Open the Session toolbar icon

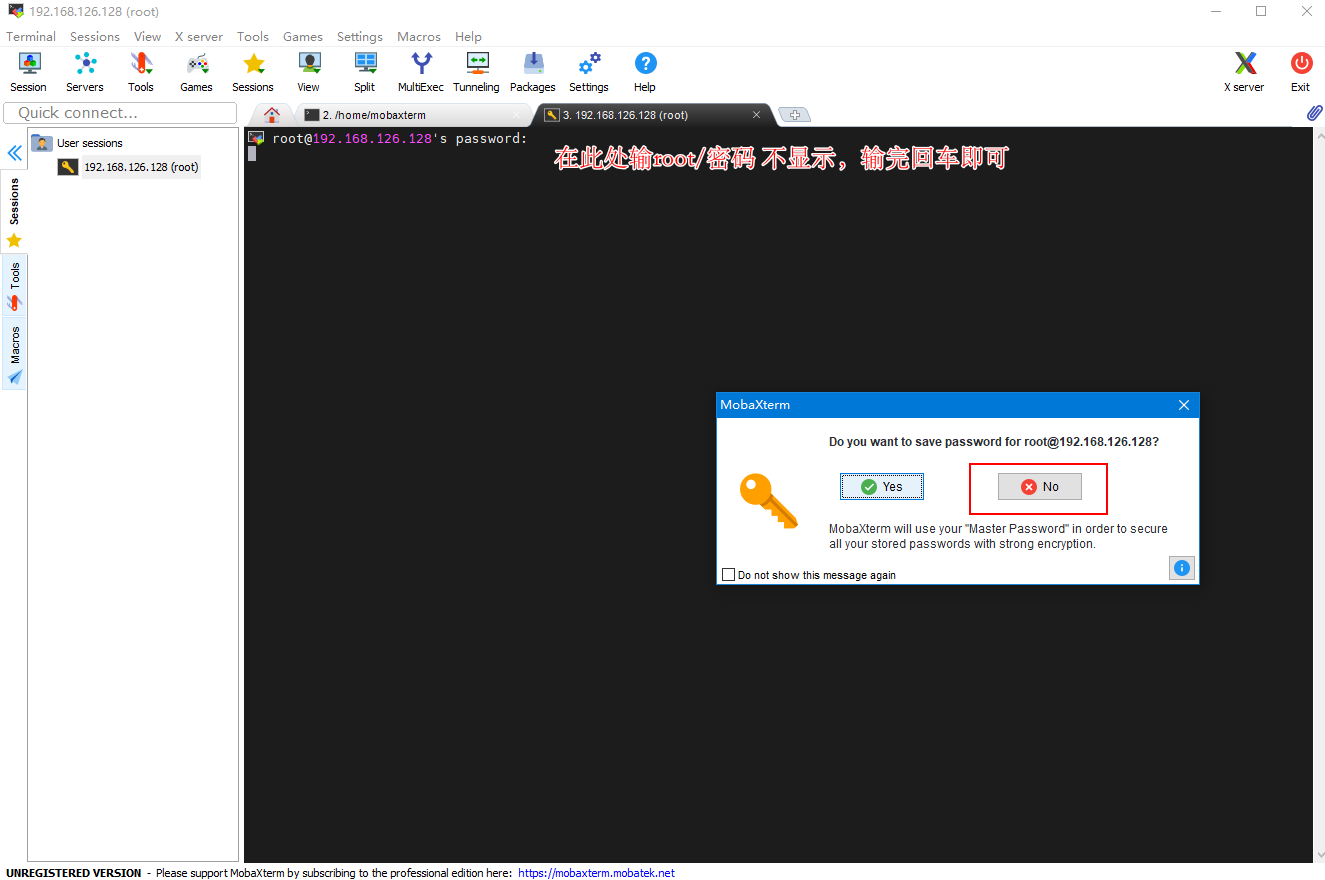coord(29,72)
